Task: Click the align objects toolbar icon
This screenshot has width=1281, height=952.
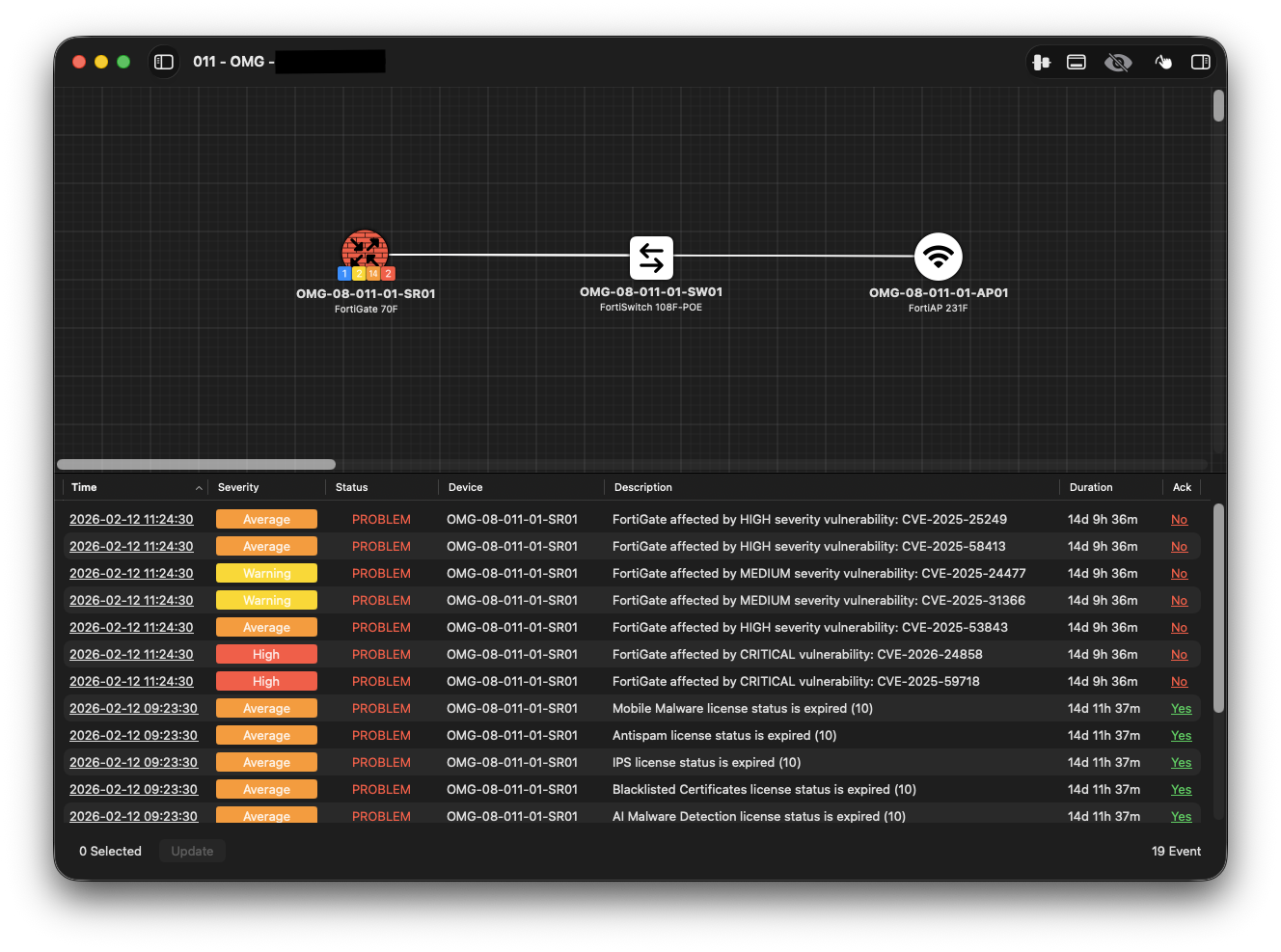Action: pyautogui.click(x=1041, y=62)
